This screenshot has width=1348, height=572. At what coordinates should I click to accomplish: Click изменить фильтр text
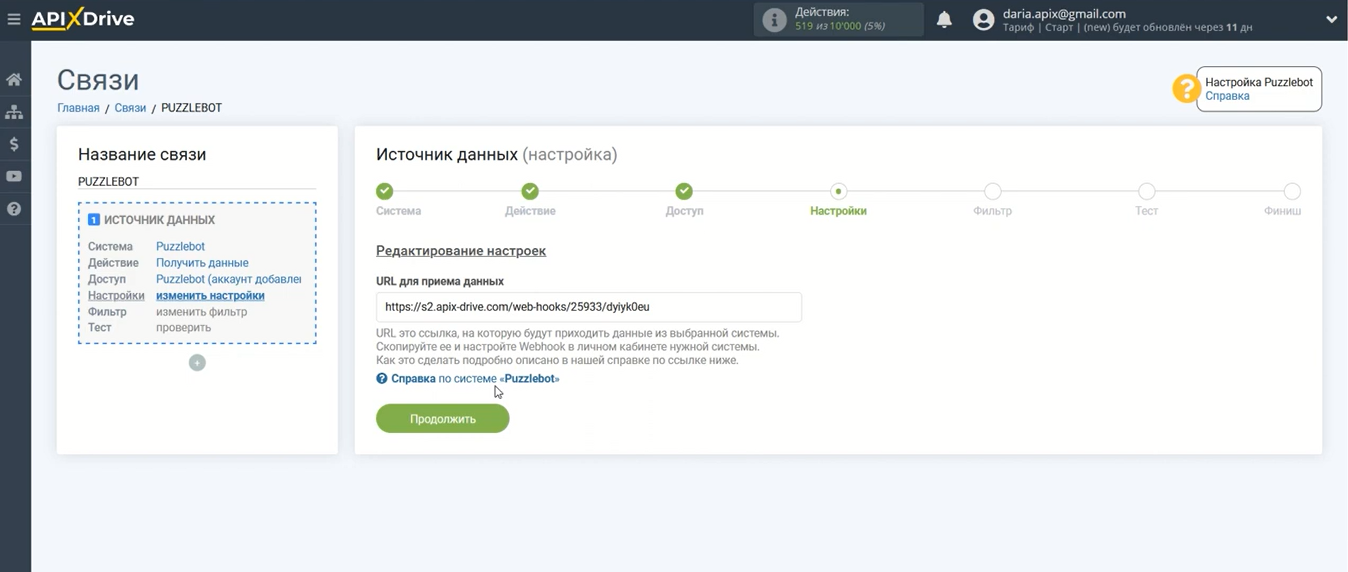[x=201, y=312]
